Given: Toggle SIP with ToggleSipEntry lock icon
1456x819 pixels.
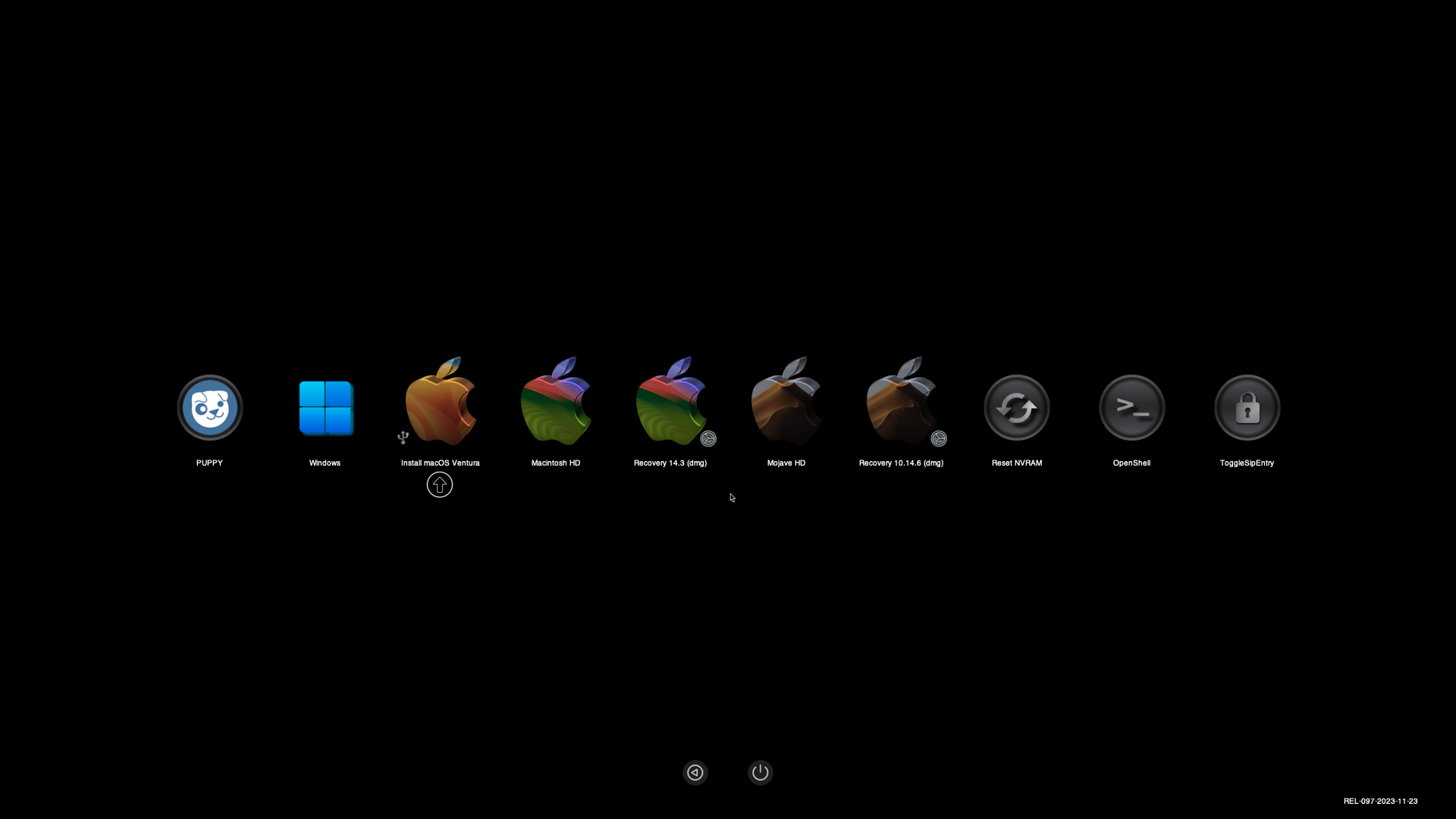Looking at the screenshot, I should (x=1247, y=408).
